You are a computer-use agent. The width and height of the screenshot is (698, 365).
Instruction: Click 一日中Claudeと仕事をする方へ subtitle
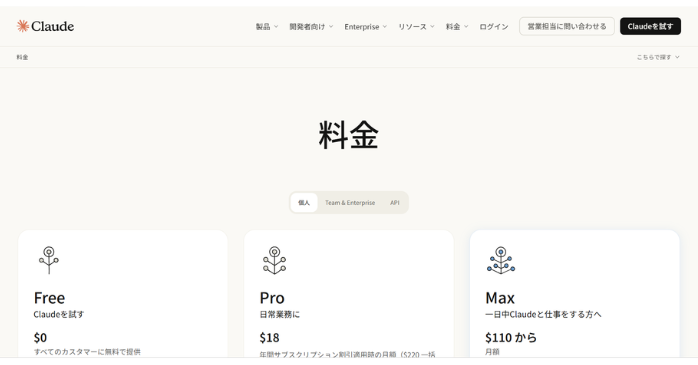(543, 314)
